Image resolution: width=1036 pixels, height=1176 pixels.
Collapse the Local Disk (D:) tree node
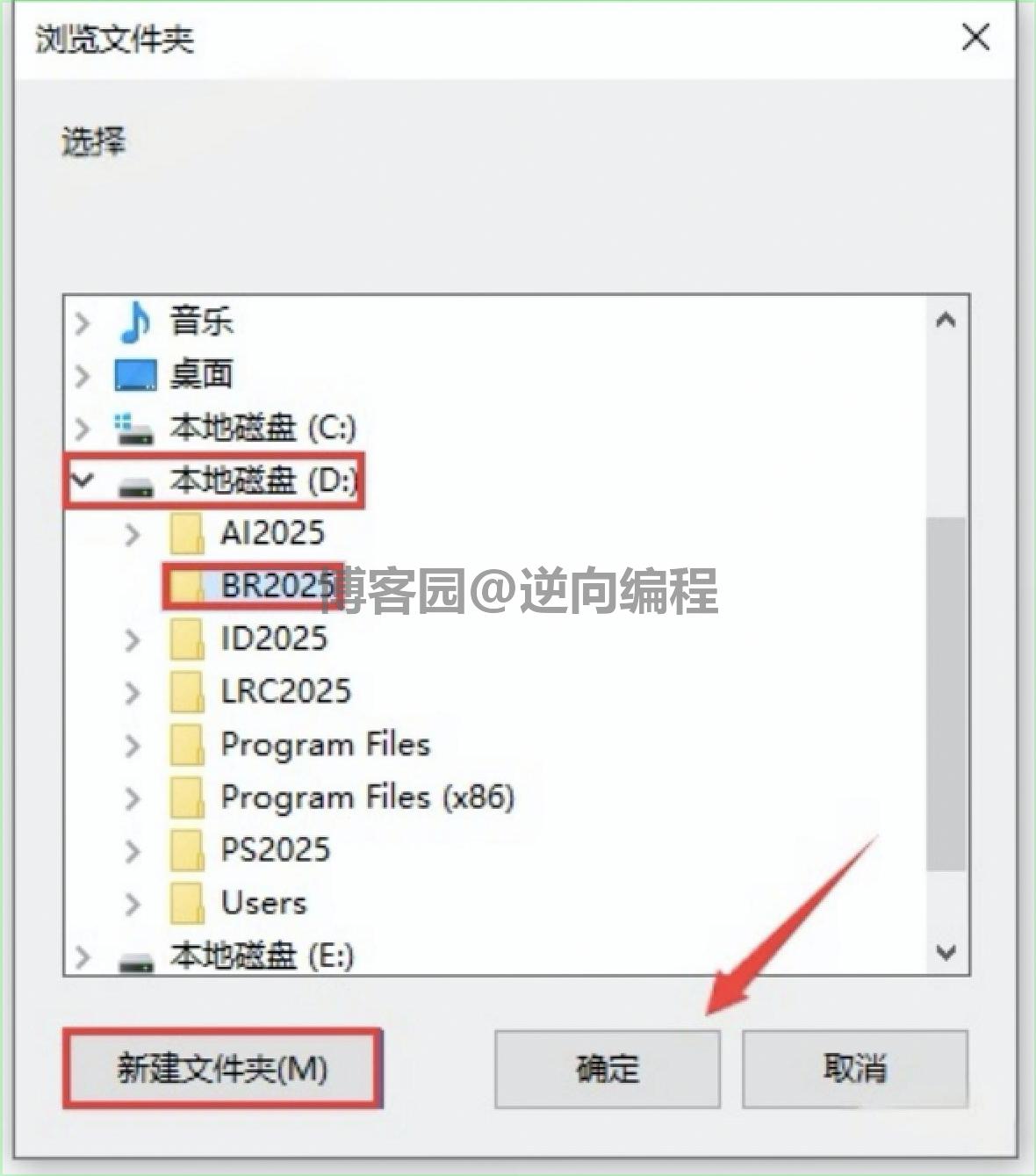[x=83, y=480]
